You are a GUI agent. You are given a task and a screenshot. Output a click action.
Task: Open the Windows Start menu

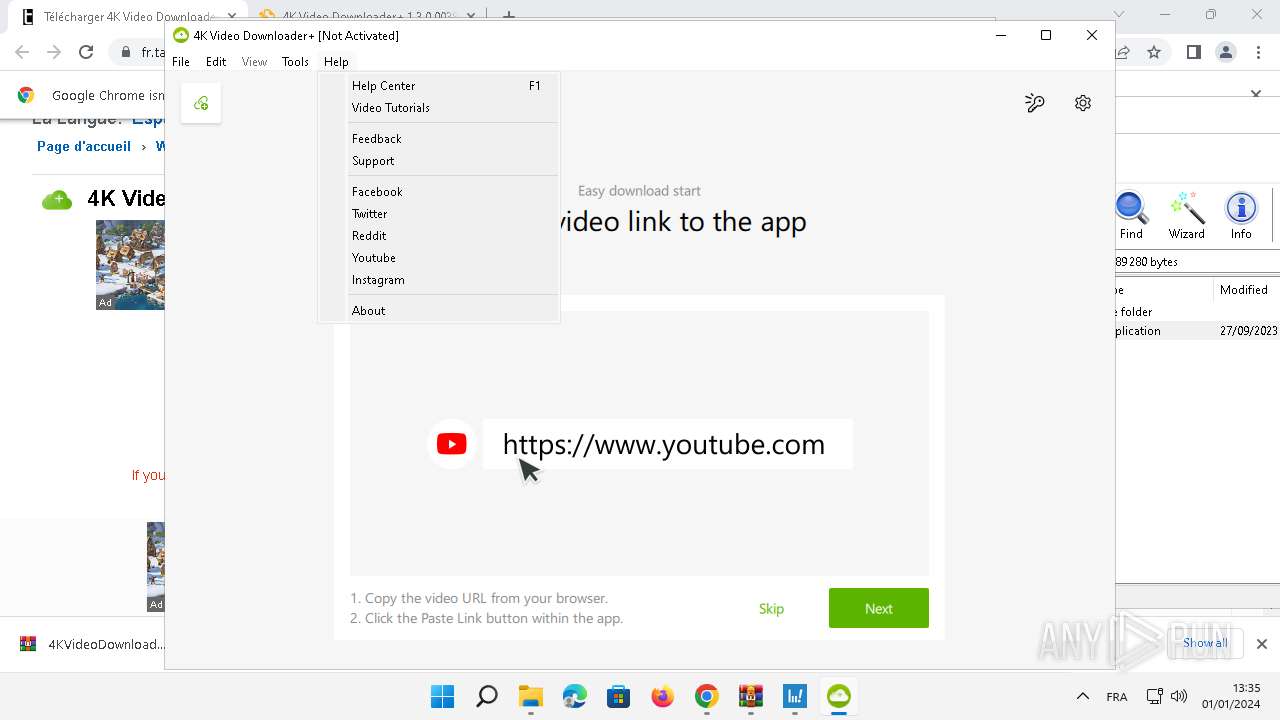(442, 696)
